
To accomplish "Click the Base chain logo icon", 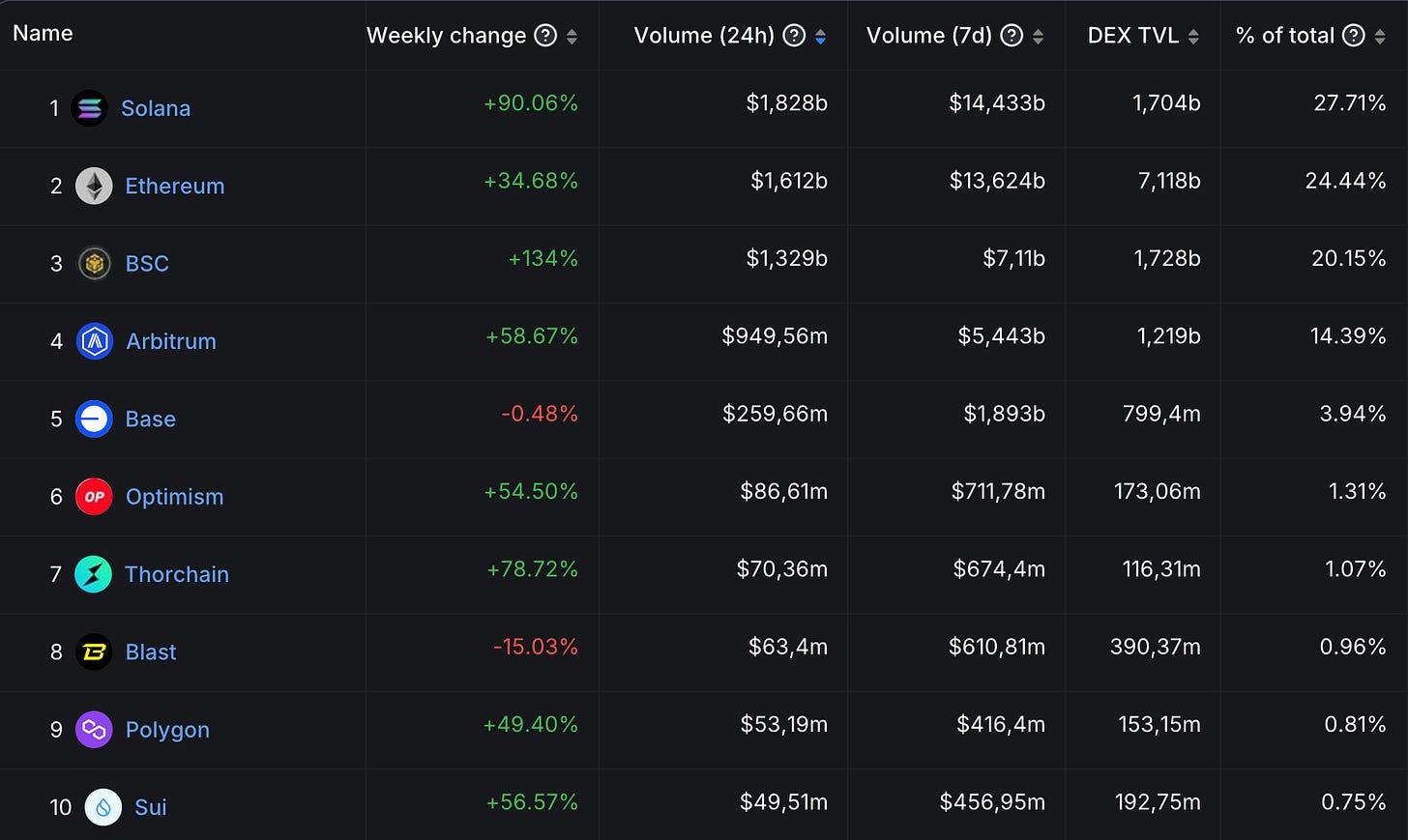I will tap(94, 419).
